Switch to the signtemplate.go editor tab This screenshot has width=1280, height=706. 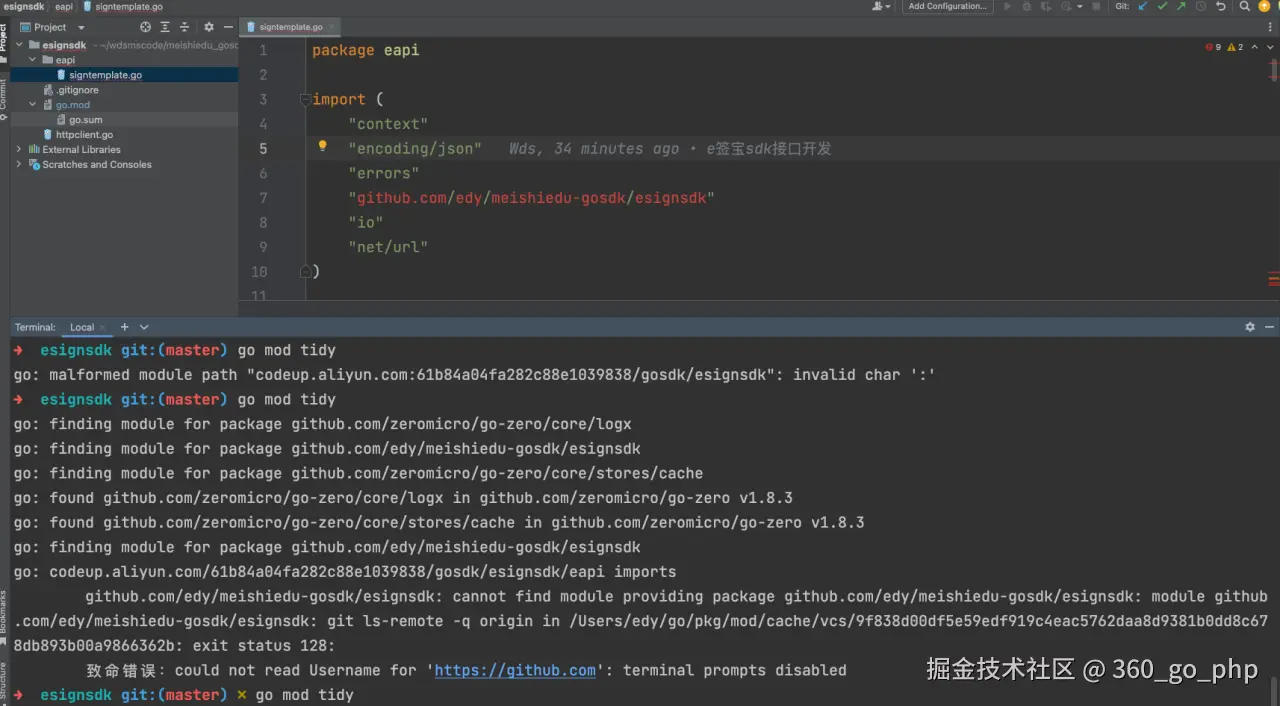pos(291,27)
